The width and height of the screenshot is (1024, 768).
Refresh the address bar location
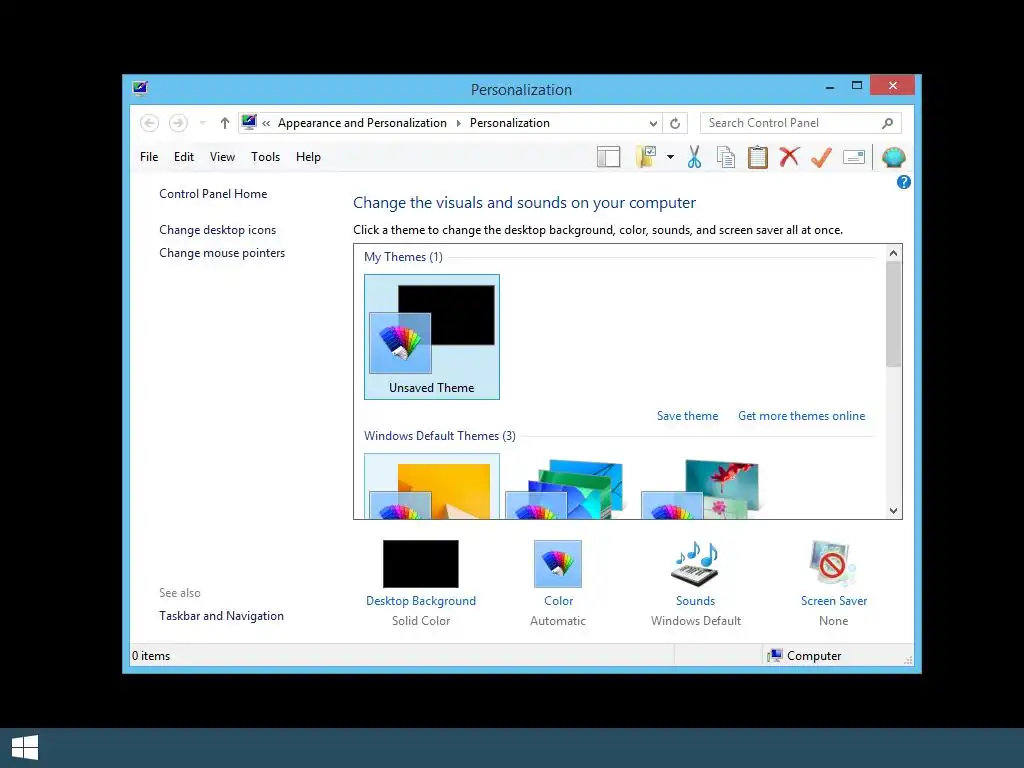pos(675,123)
